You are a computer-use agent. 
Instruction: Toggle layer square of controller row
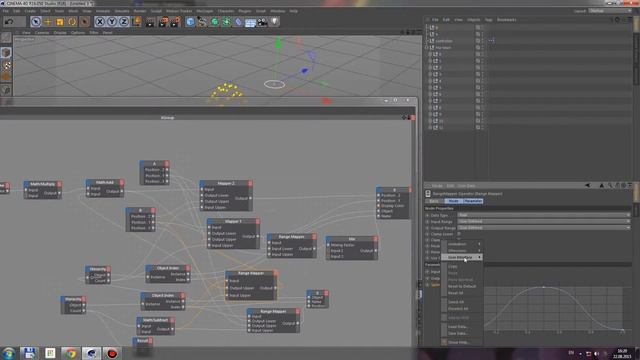[478, 40]
